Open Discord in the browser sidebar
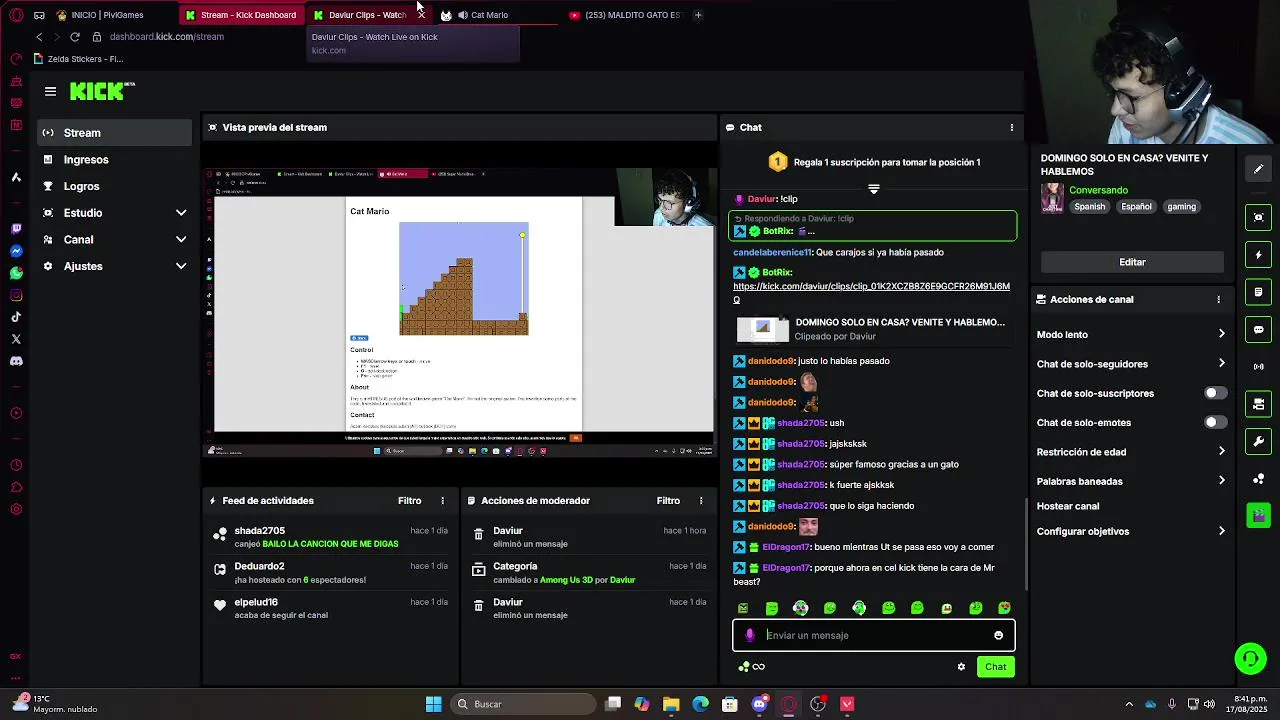The width and height of the screenshot is (1280, 720). coord(16,361)
